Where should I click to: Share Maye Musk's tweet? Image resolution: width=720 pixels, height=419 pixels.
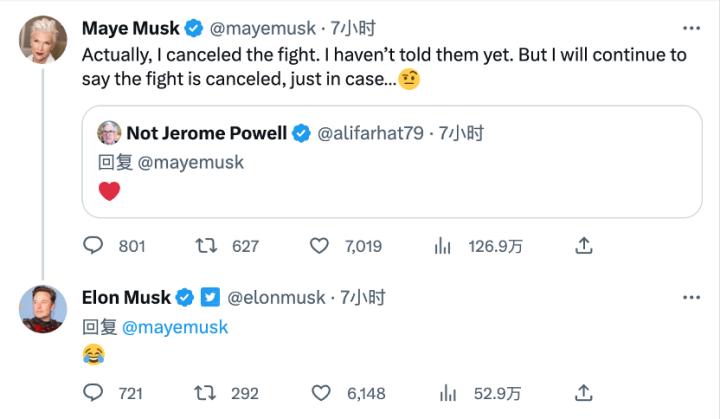click(x=585, y=245)
